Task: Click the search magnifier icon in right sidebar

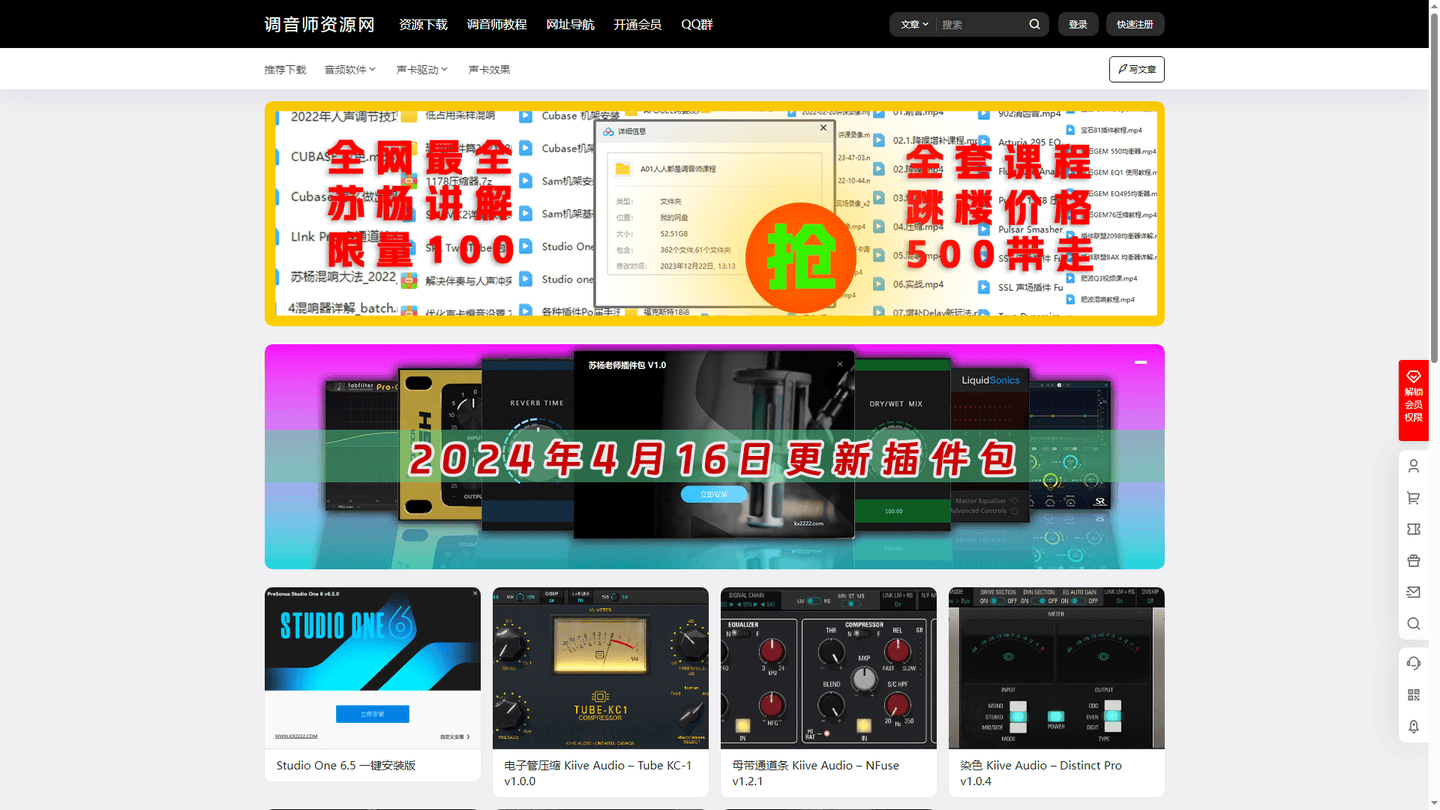Action: pyautogui.click(x=1413, y=624)
